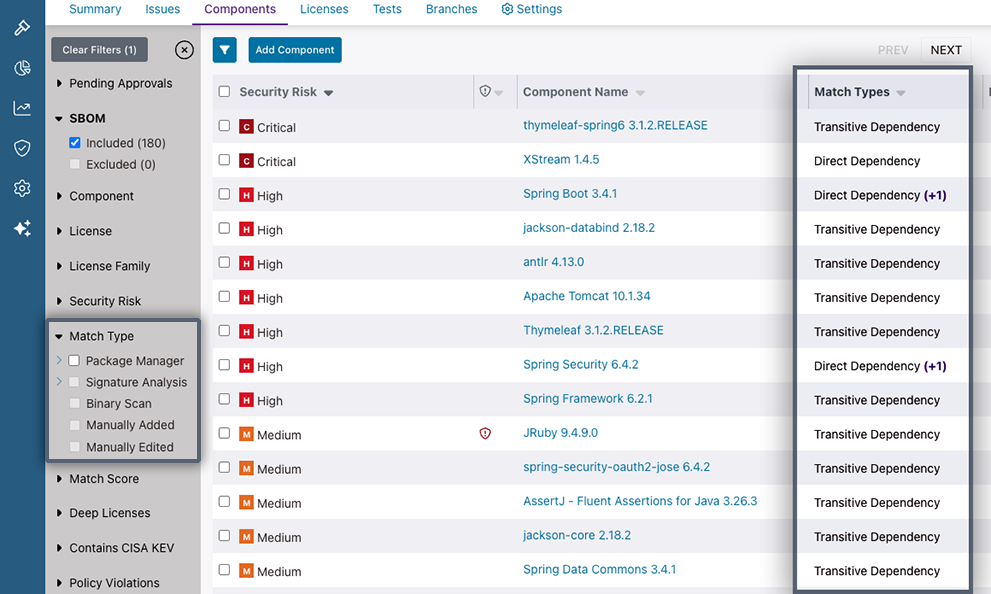Click the Medium badge for AssertJ

246,503
